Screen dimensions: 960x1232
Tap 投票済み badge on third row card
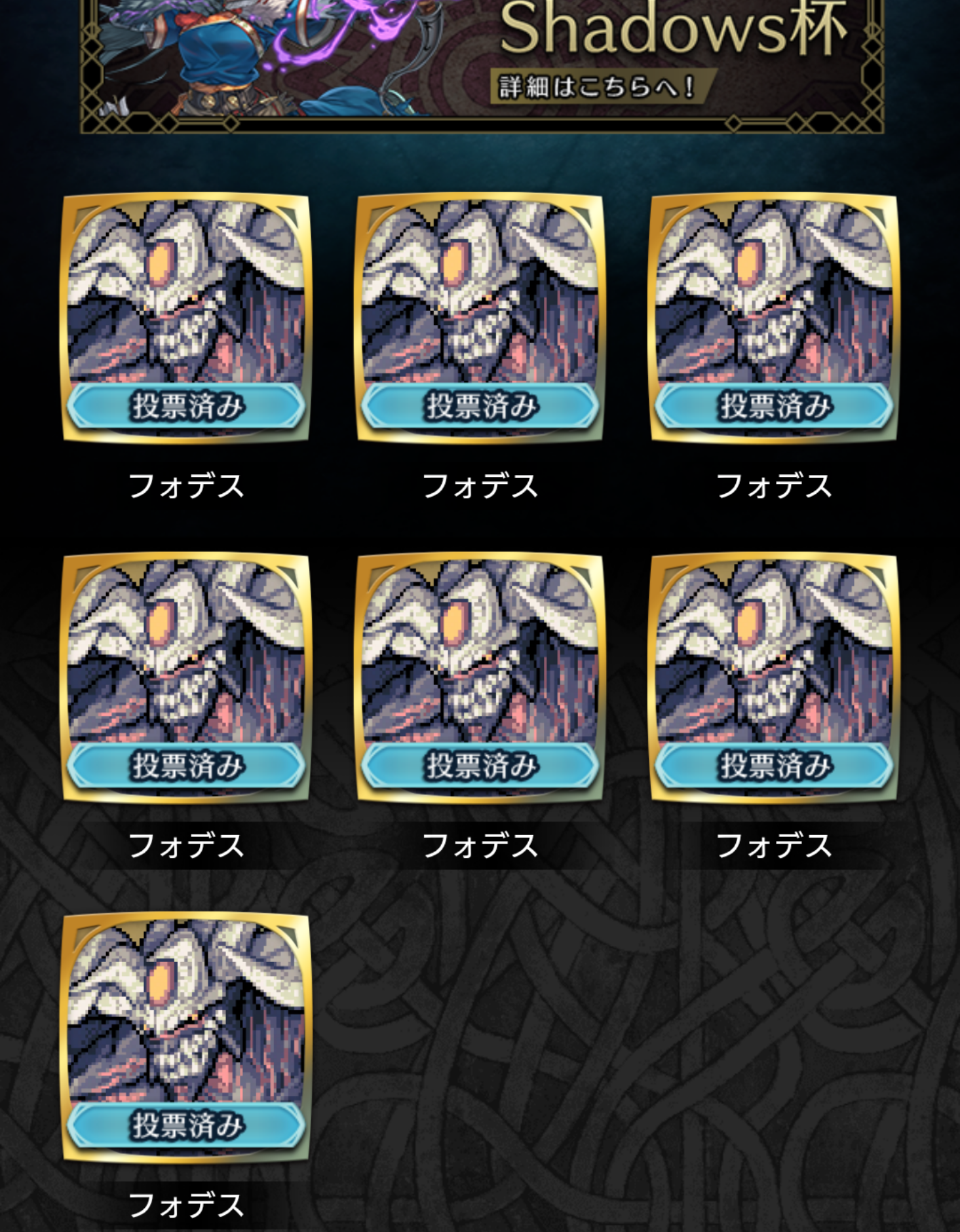tap(186, 1125)
